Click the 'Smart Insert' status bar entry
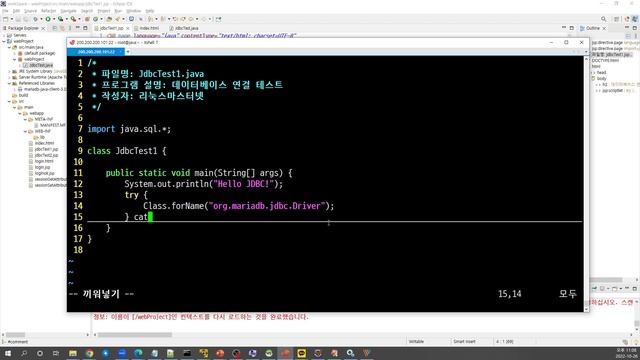 coord(464,341)
